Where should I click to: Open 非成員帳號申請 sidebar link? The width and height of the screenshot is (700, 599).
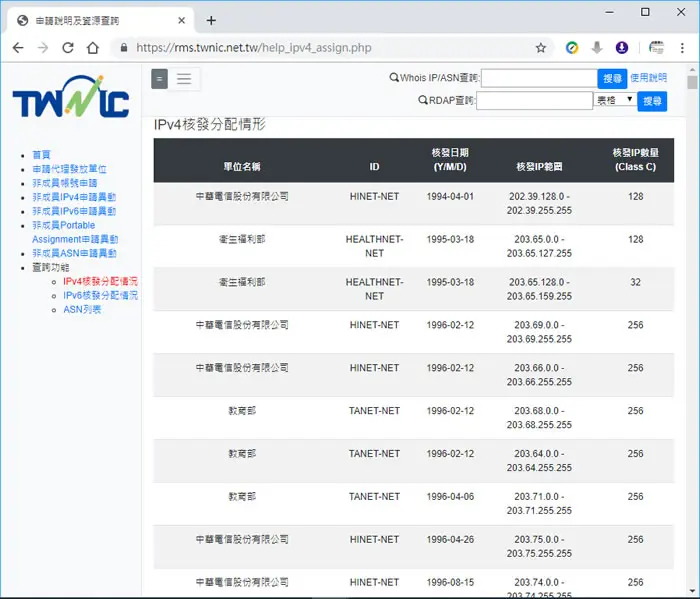click(65, 183)
